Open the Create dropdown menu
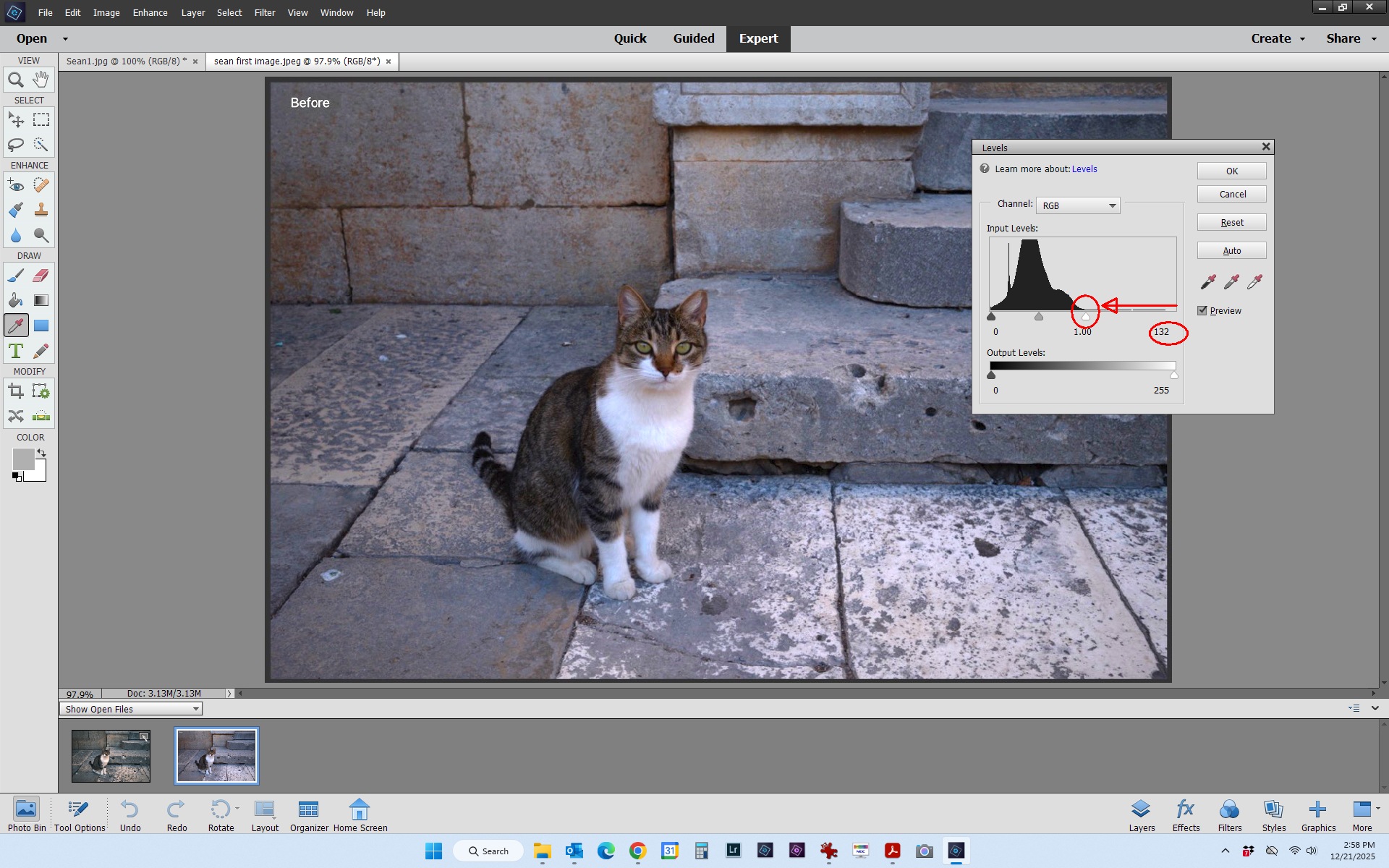Screen dimensions: 1389x868 (1278, 38)
